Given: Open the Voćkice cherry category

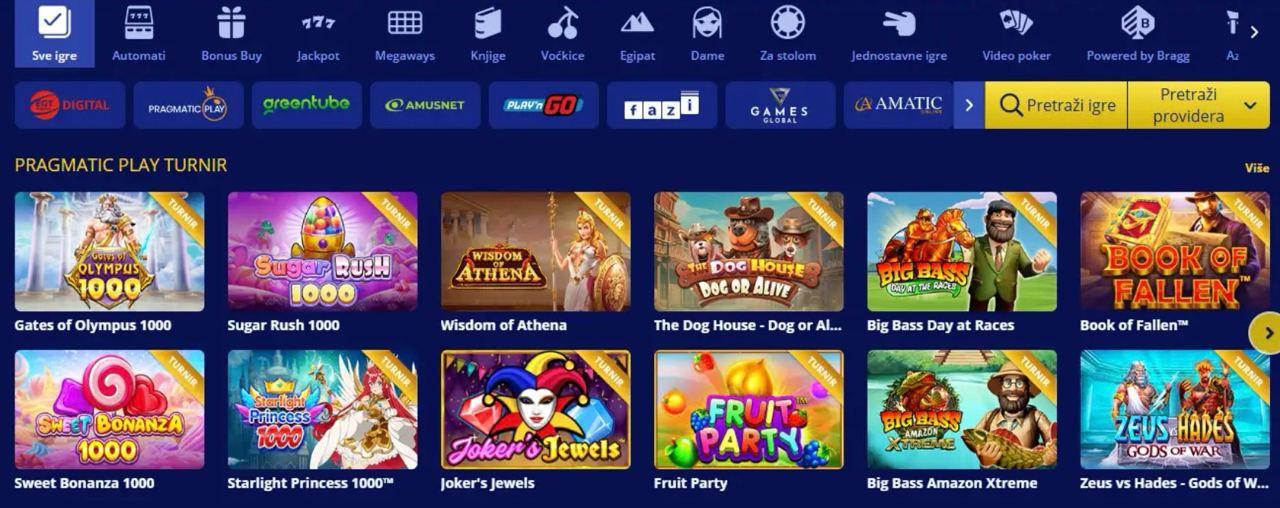Looking at the screenshot, I should (563, 33).
